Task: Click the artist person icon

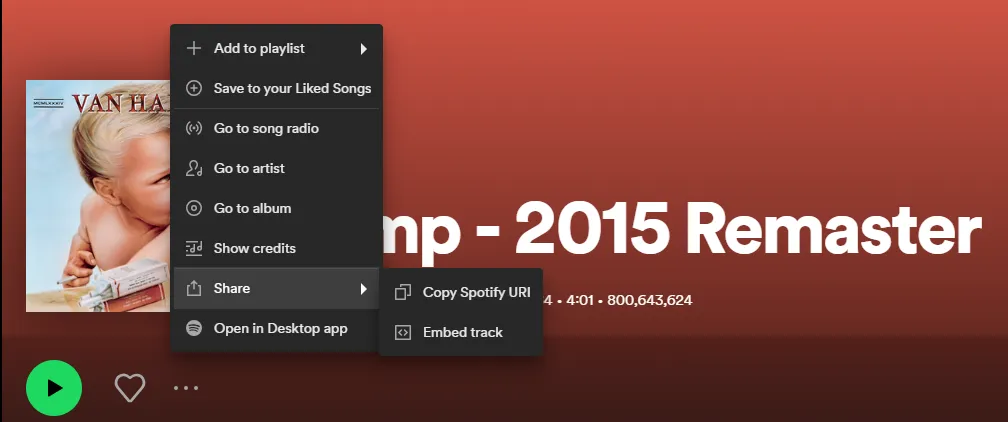Action: pyautogui.click(x=194, y=168)
